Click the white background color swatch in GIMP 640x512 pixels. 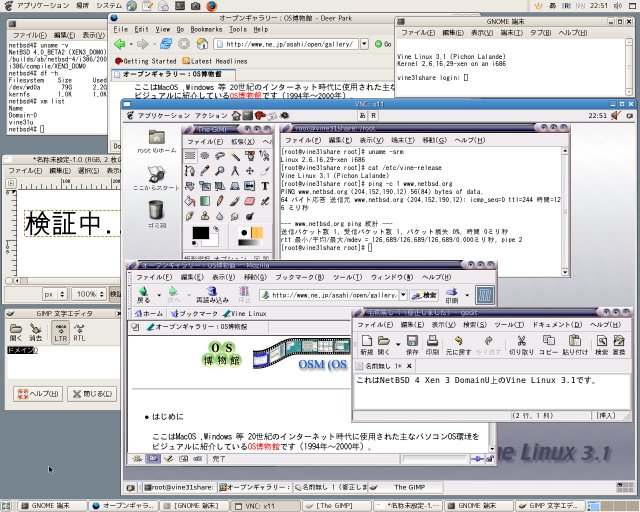pyautogui.click(x=211, y=240)
